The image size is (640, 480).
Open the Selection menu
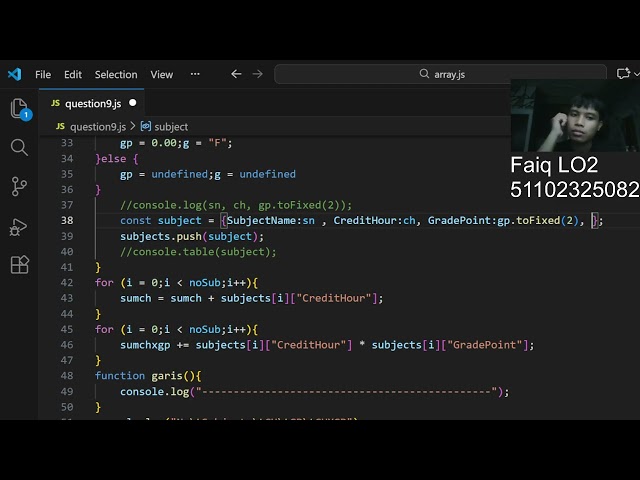click(116, 74)
